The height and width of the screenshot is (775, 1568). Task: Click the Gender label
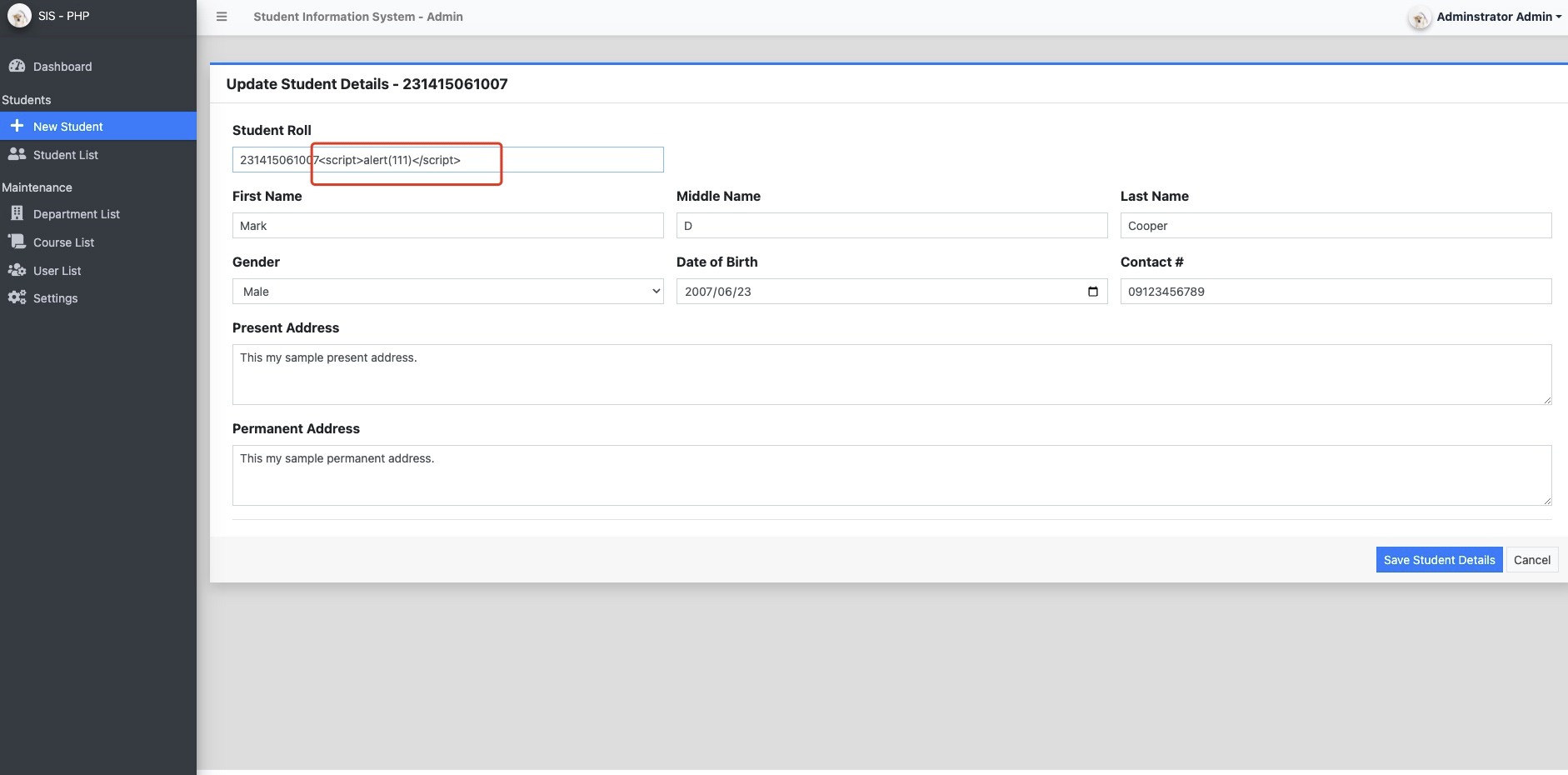point(256,262)
